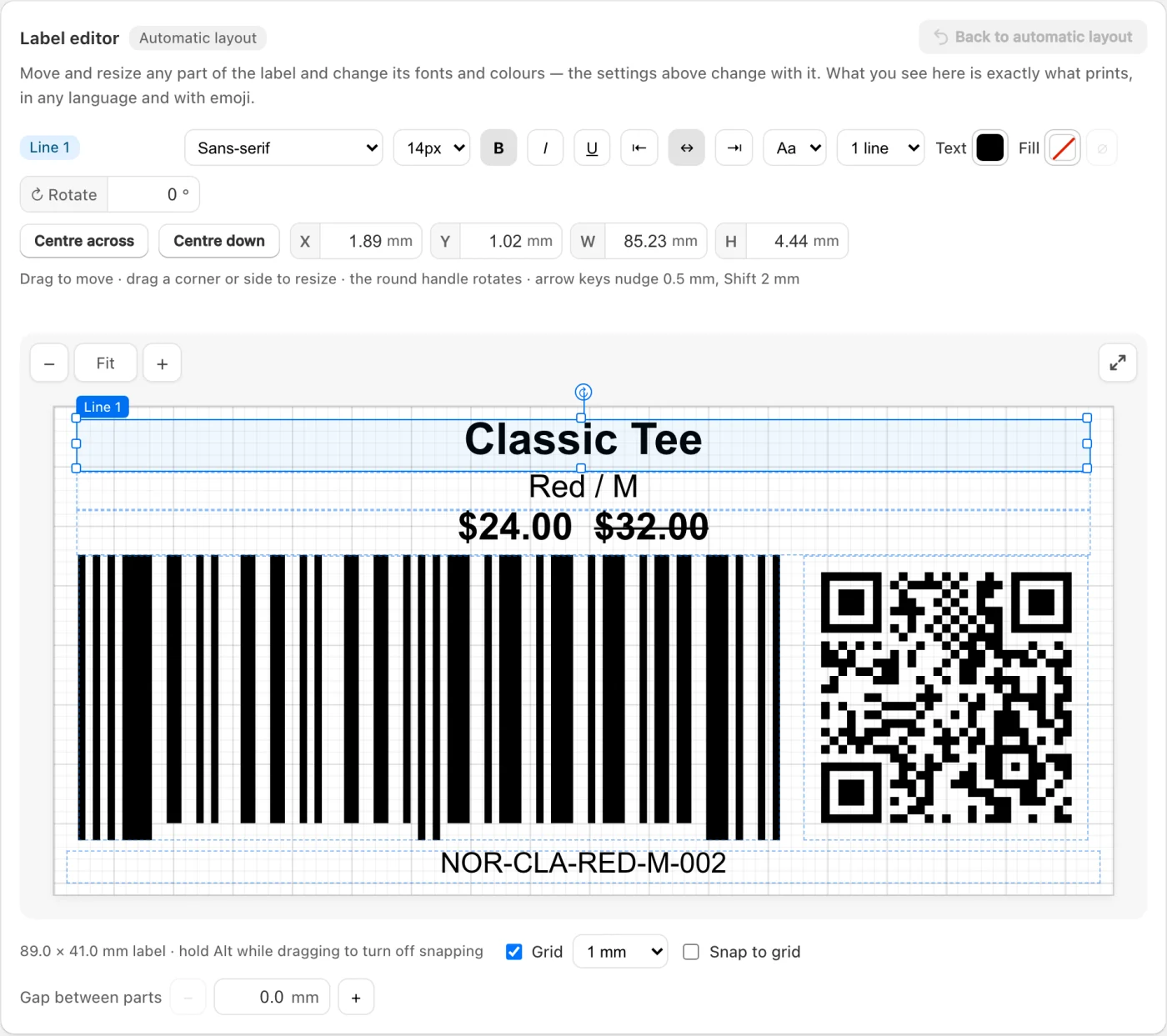Select the Line 1 chip
This screenshot has width=1167, height=1036.
click(49, 148)
